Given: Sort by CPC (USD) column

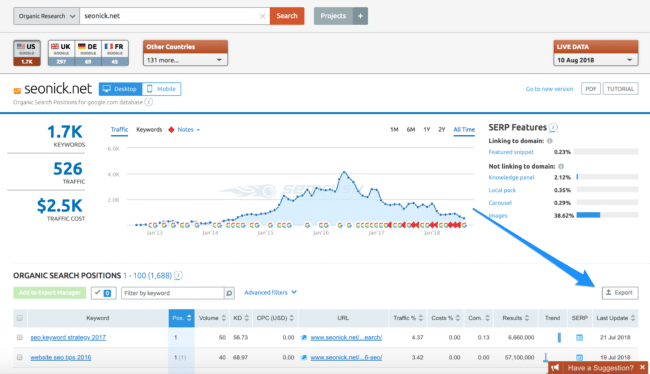Looking at the screenshot, I should tap(275, 318).
